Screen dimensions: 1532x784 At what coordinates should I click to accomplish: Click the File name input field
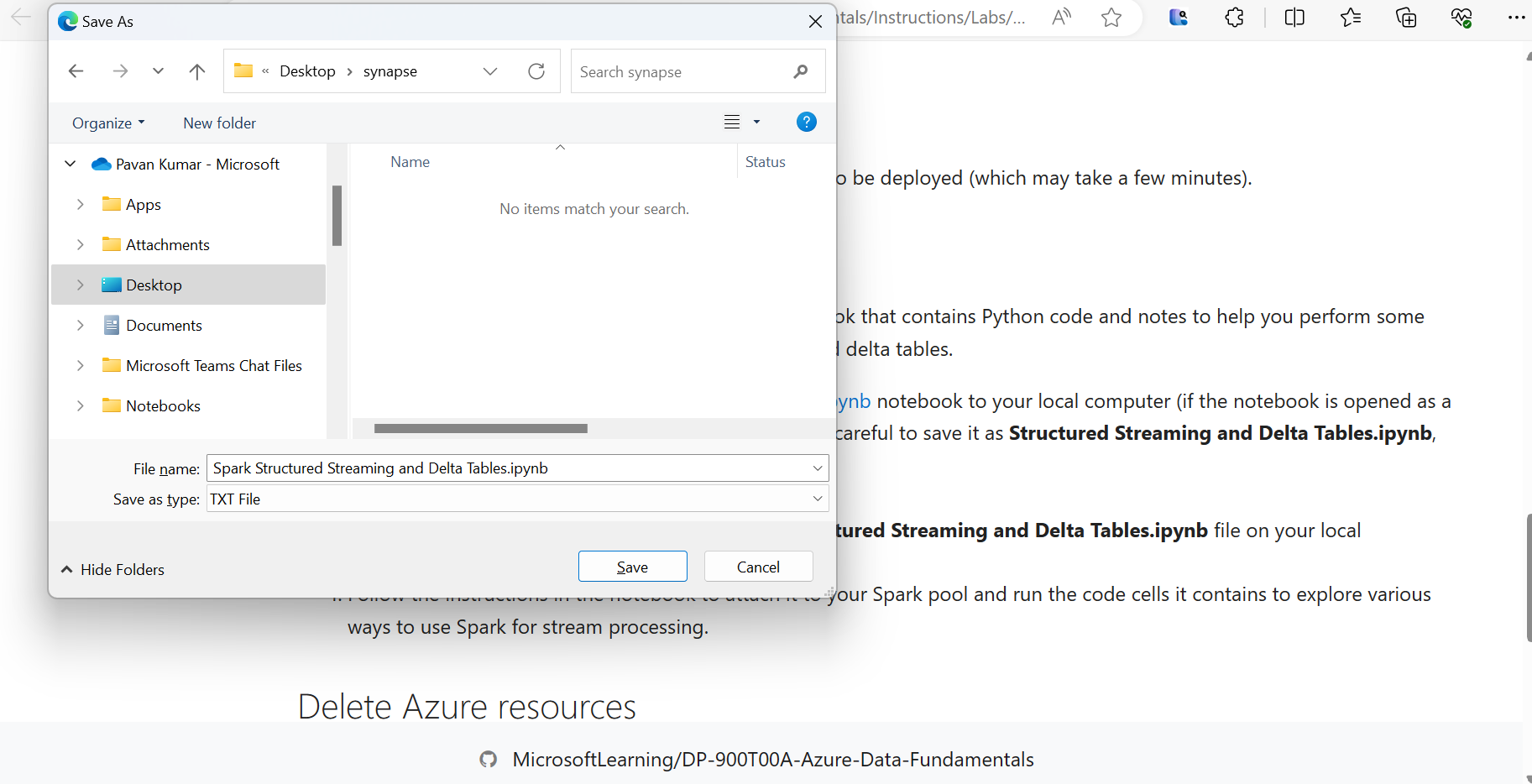pyautogui.click(x=510, y=468)
